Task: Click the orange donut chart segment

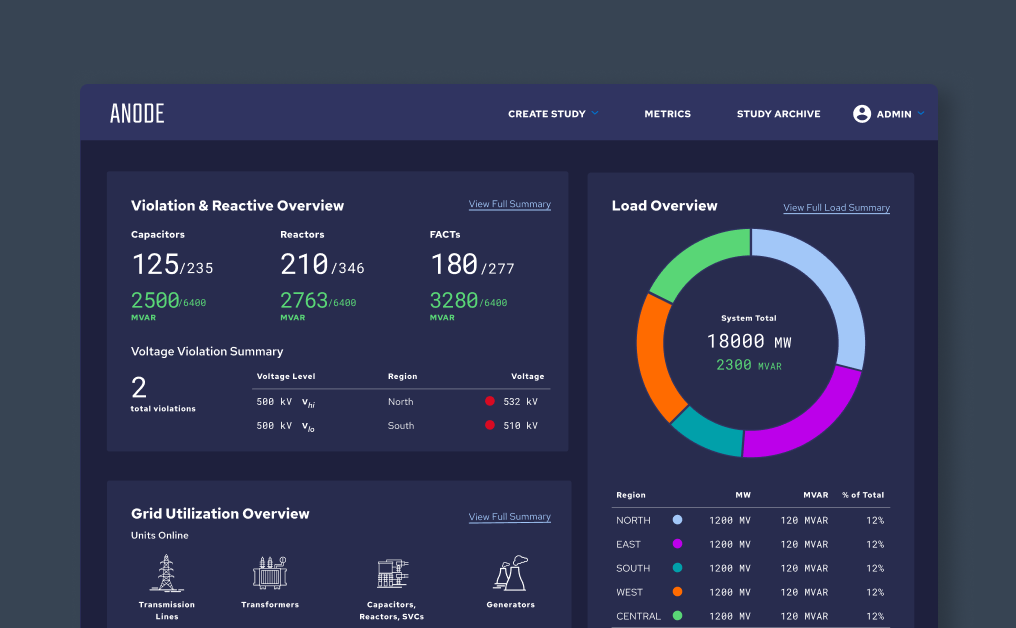Action: point(654,355)
